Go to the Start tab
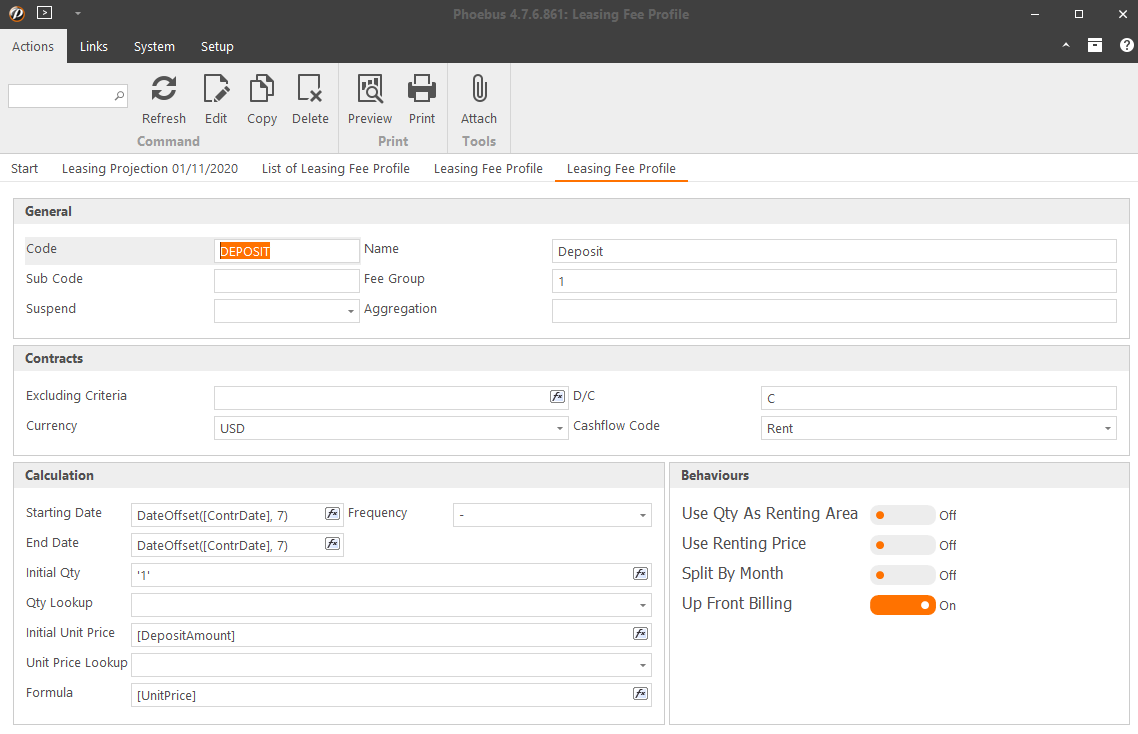Viewport: 1138px width, 734px height. pos(25,169)
